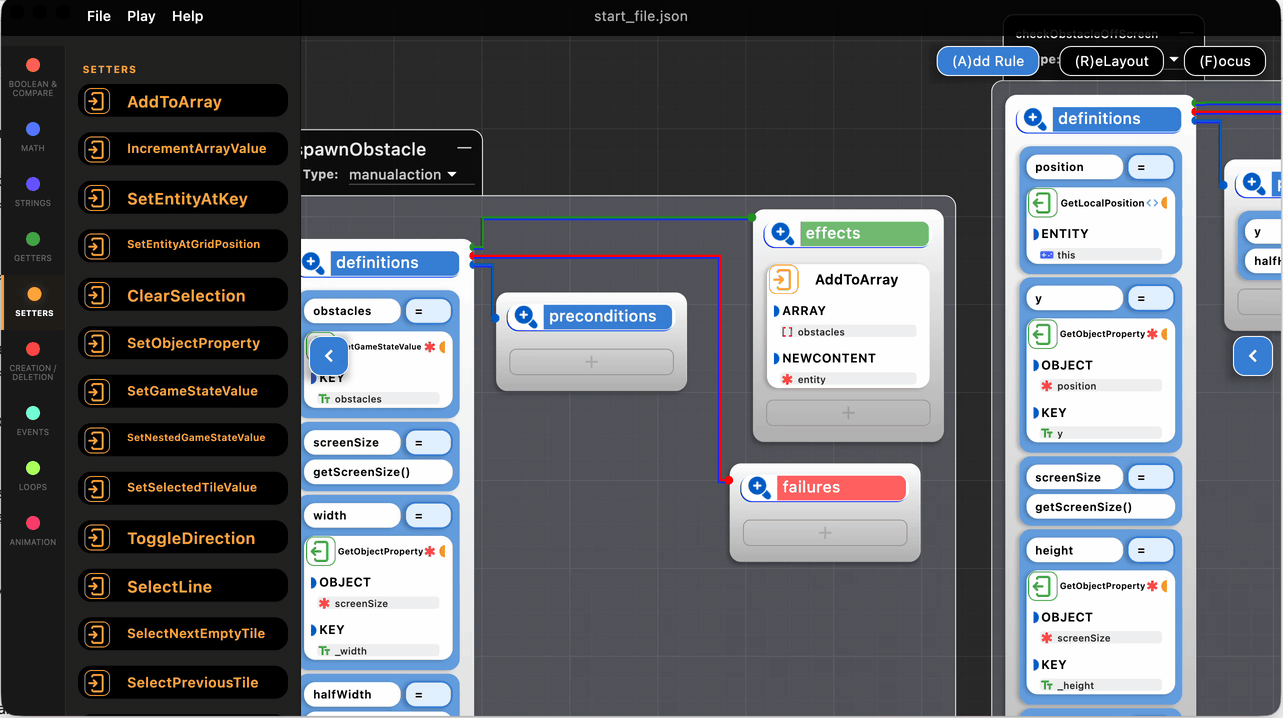
Task: Click the GetLocalPosition getter icon
Action: coord(1042,203)
